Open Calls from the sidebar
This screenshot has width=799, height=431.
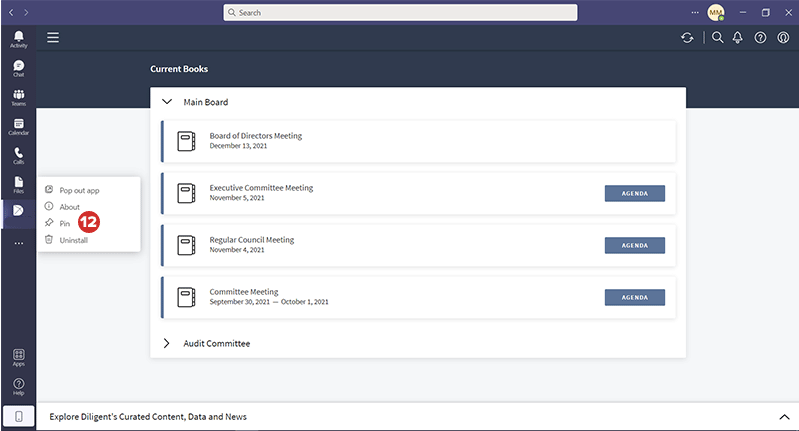pyautogui.click(x=18, y=155)
